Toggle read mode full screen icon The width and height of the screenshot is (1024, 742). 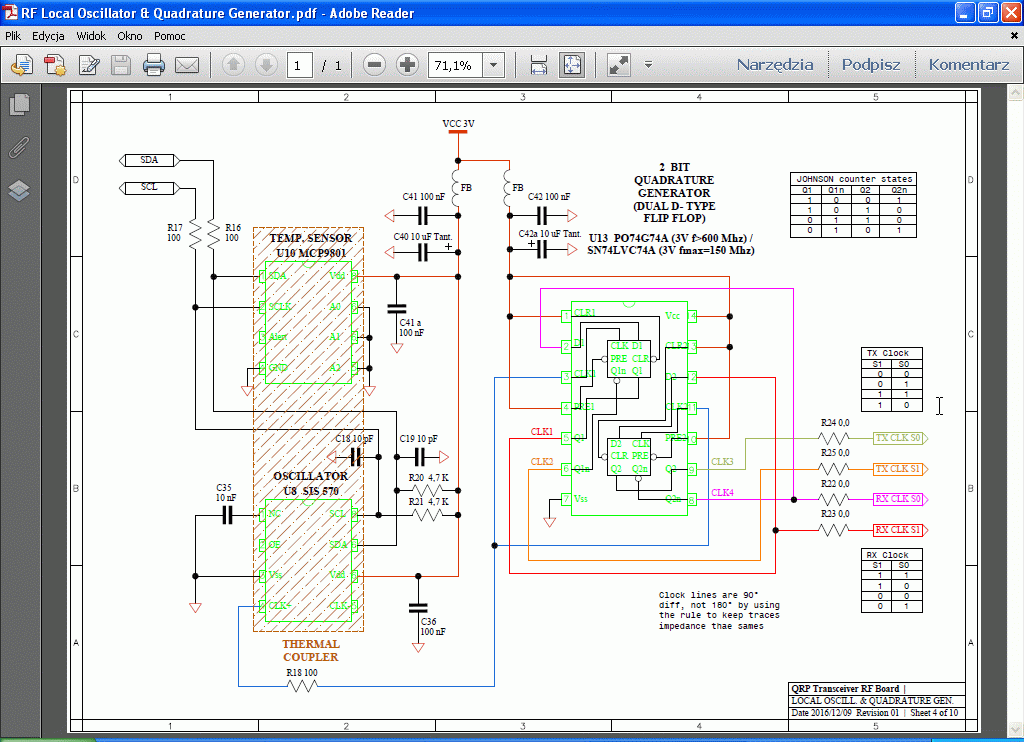coord(619,66)
